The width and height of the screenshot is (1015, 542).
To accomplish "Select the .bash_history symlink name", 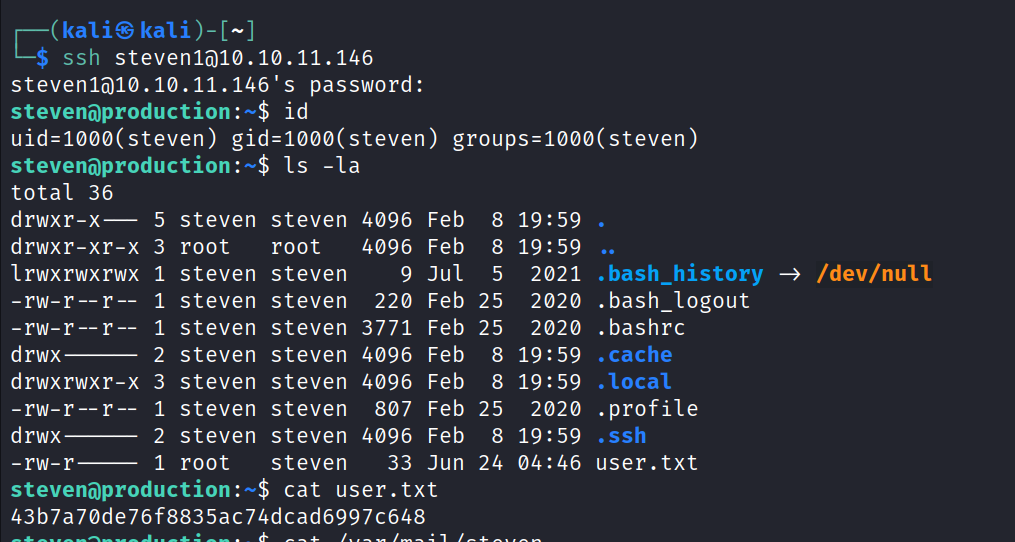I will [x=679, y=274].
